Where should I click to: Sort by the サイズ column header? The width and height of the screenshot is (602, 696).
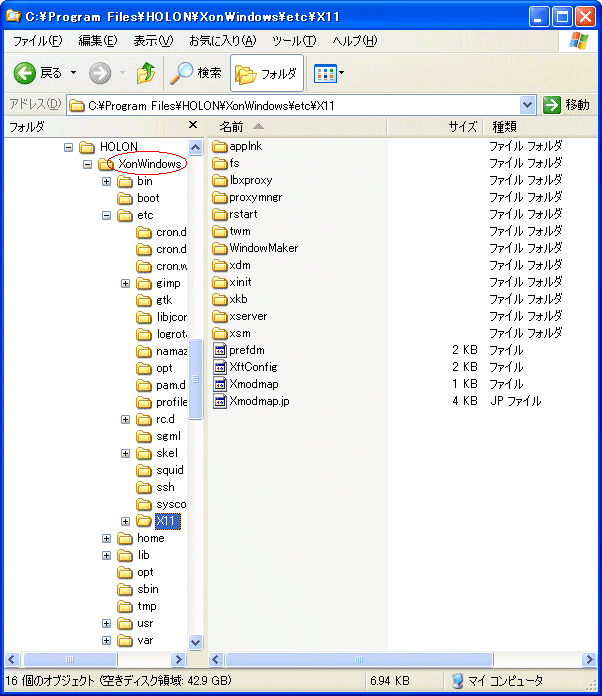tap(435, 127)
